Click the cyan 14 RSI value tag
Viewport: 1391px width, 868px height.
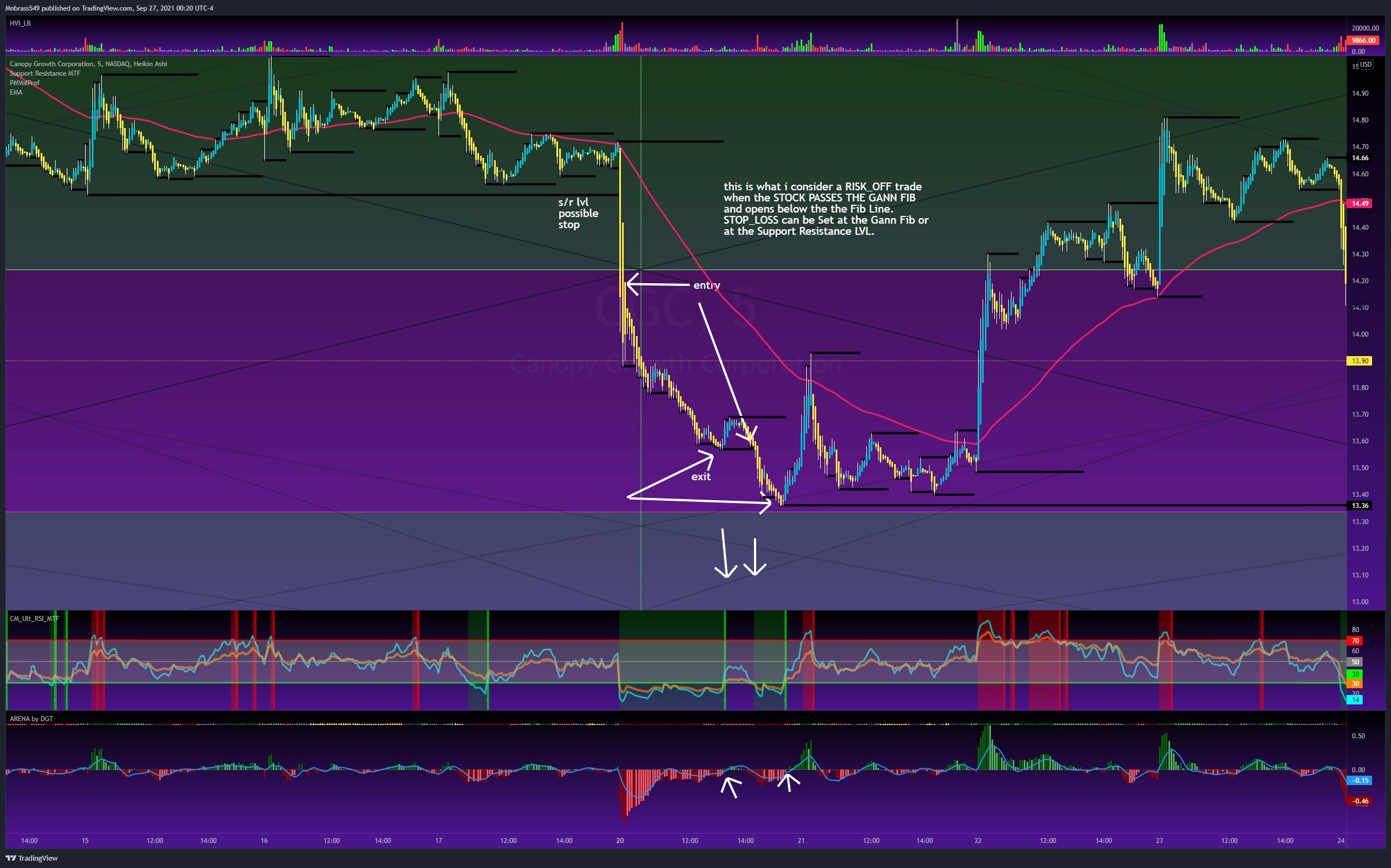[x=1355, y=700]
